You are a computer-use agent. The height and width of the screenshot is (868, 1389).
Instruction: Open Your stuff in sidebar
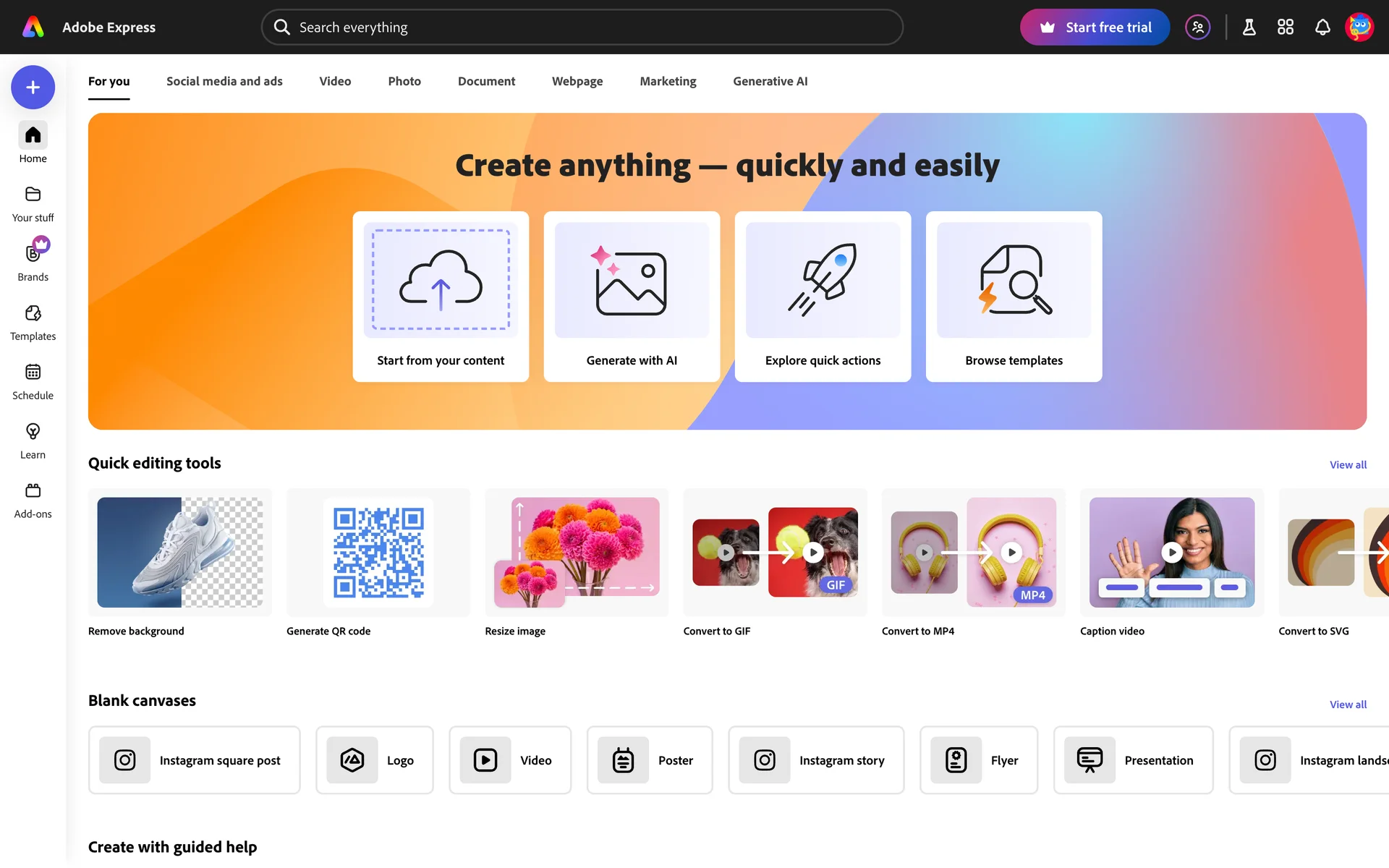[x=33, y=203]
